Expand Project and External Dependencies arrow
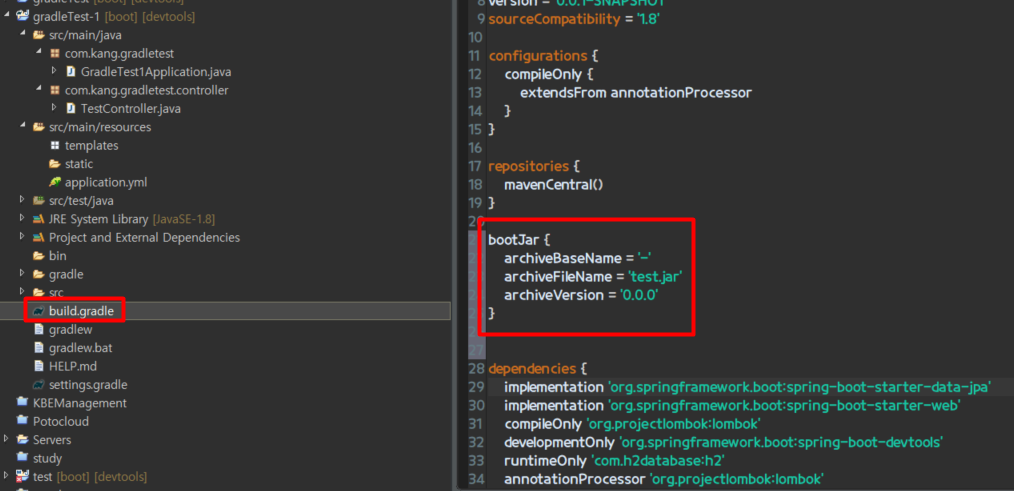The image size is (1014, 491). pyautogui.click(x=23, y=237)
